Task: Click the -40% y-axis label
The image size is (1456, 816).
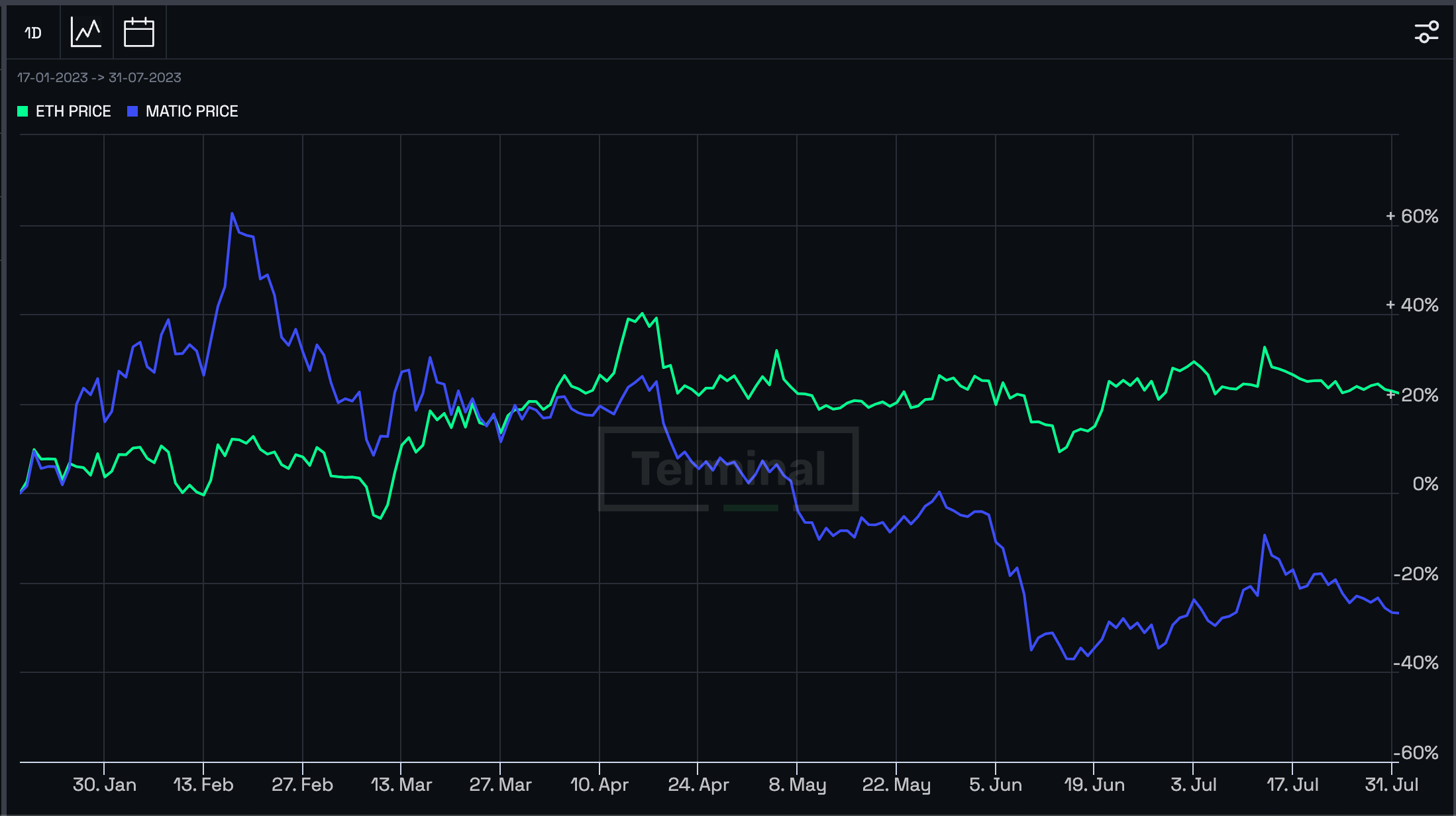Action: (x=1416, y=663)
